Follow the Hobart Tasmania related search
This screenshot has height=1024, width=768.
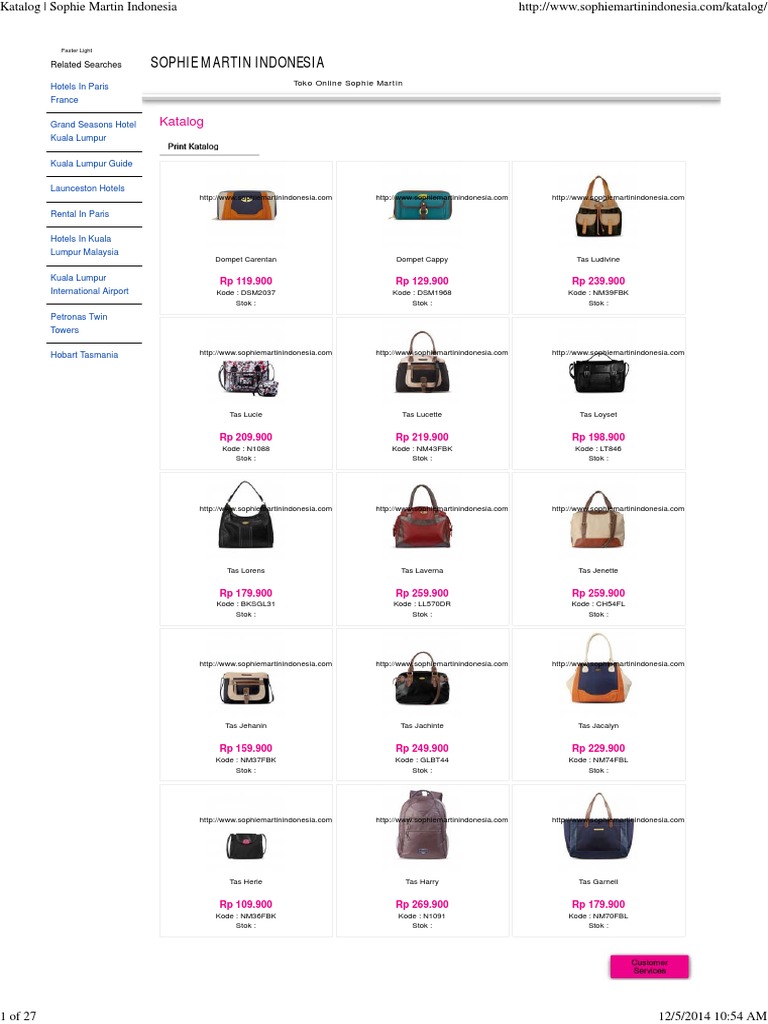[x=84, y=355]
